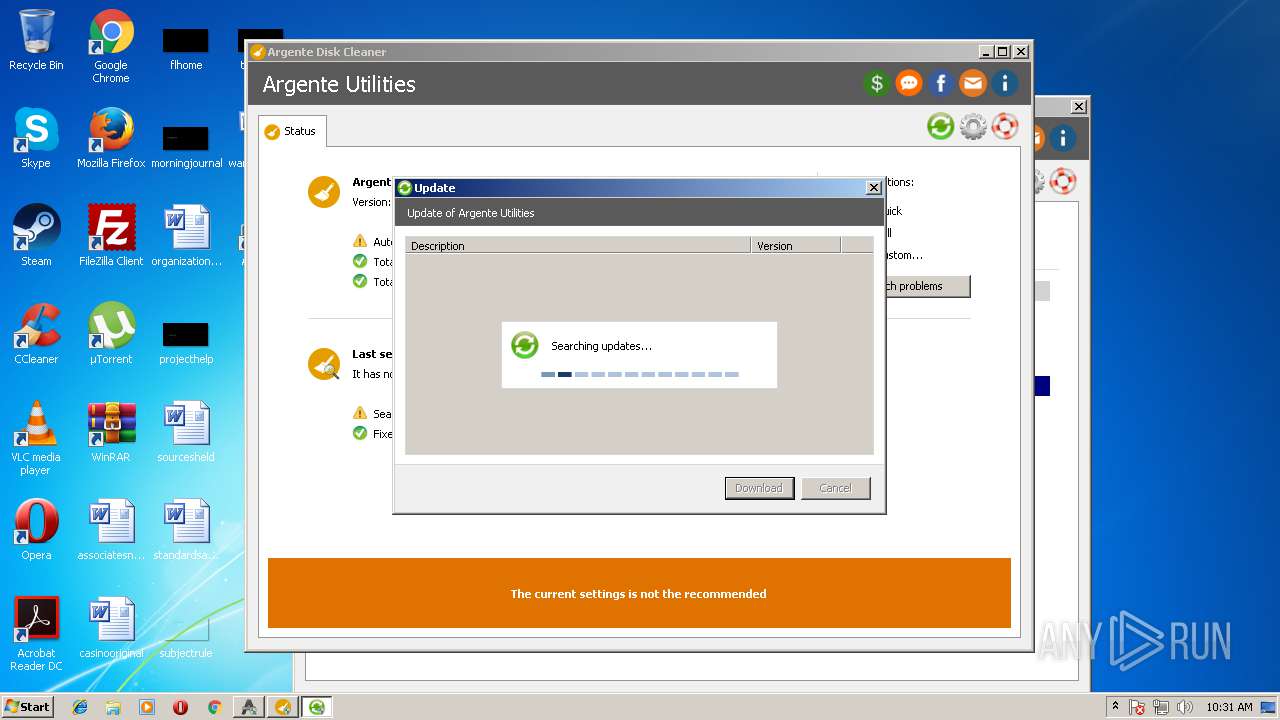
Task: Select the casinooriginal Word document
Action: pos(111,627)
